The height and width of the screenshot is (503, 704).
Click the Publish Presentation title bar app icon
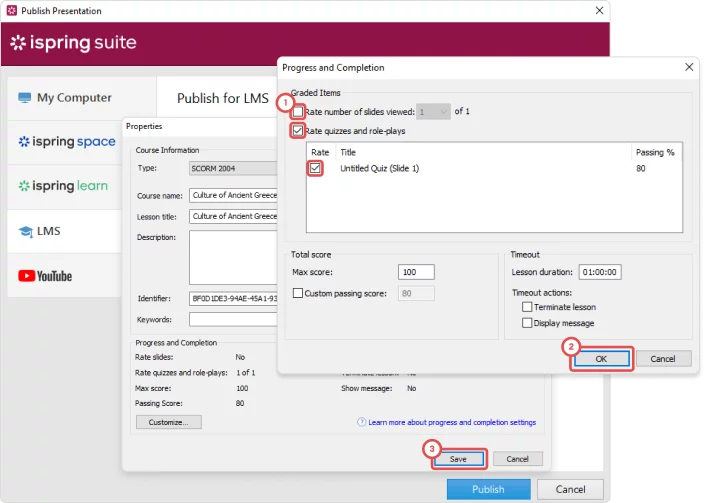pos(12,10)
